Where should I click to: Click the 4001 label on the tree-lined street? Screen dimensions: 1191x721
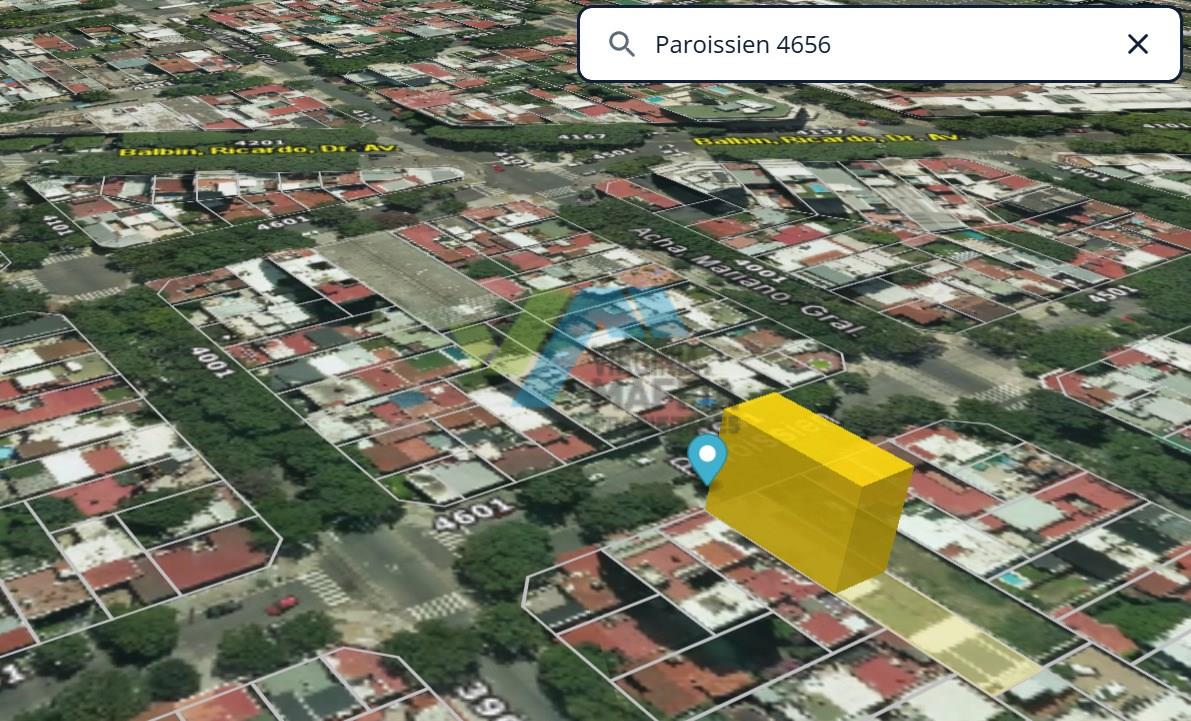click(212, 362)
